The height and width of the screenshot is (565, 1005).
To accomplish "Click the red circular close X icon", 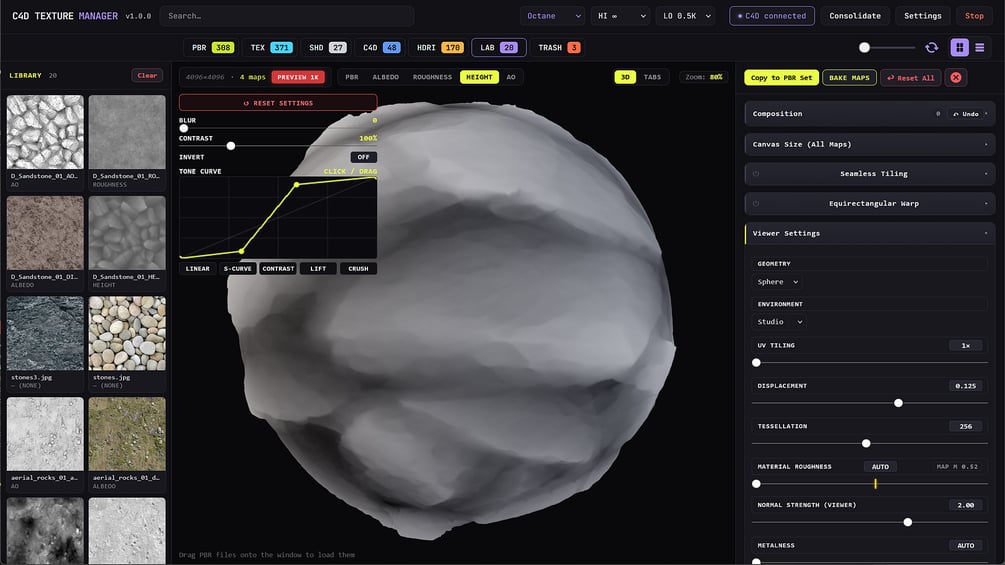I will 956,78.
